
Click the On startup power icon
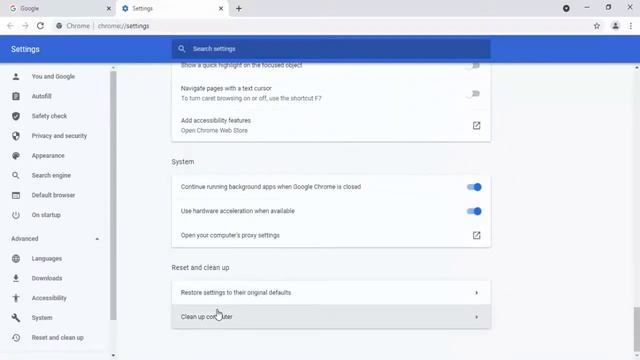[16, 215]
